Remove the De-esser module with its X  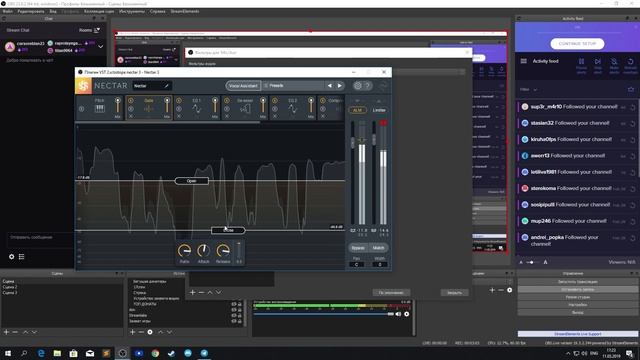(x=227, y=116)
